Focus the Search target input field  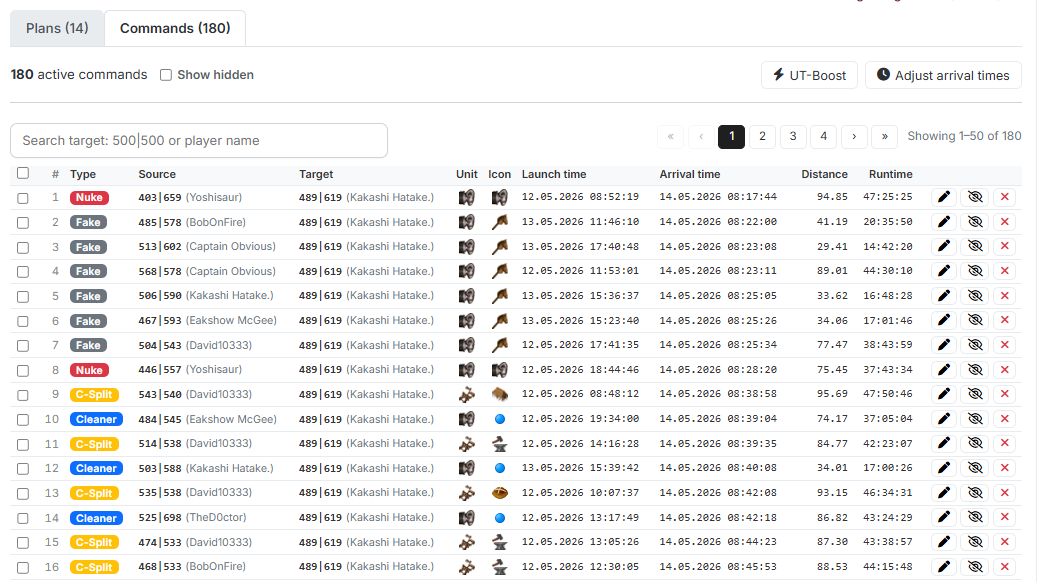[x=199, y=140]
